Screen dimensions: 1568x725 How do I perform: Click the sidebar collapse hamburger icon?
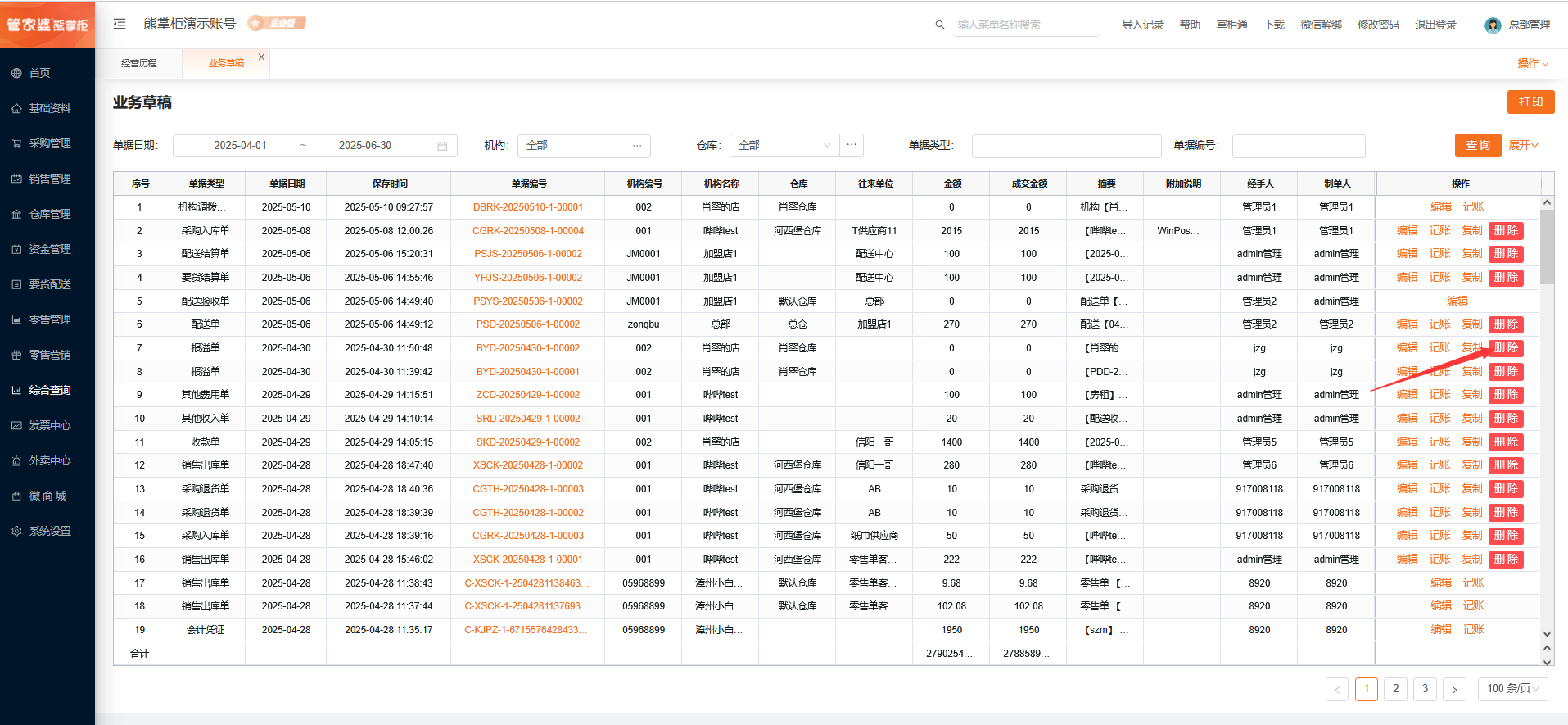(120, 24)
